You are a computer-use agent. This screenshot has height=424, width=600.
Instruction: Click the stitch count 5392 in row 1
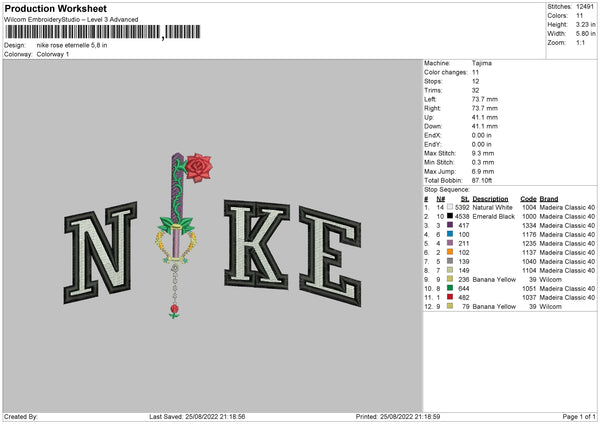click(462, 207)
